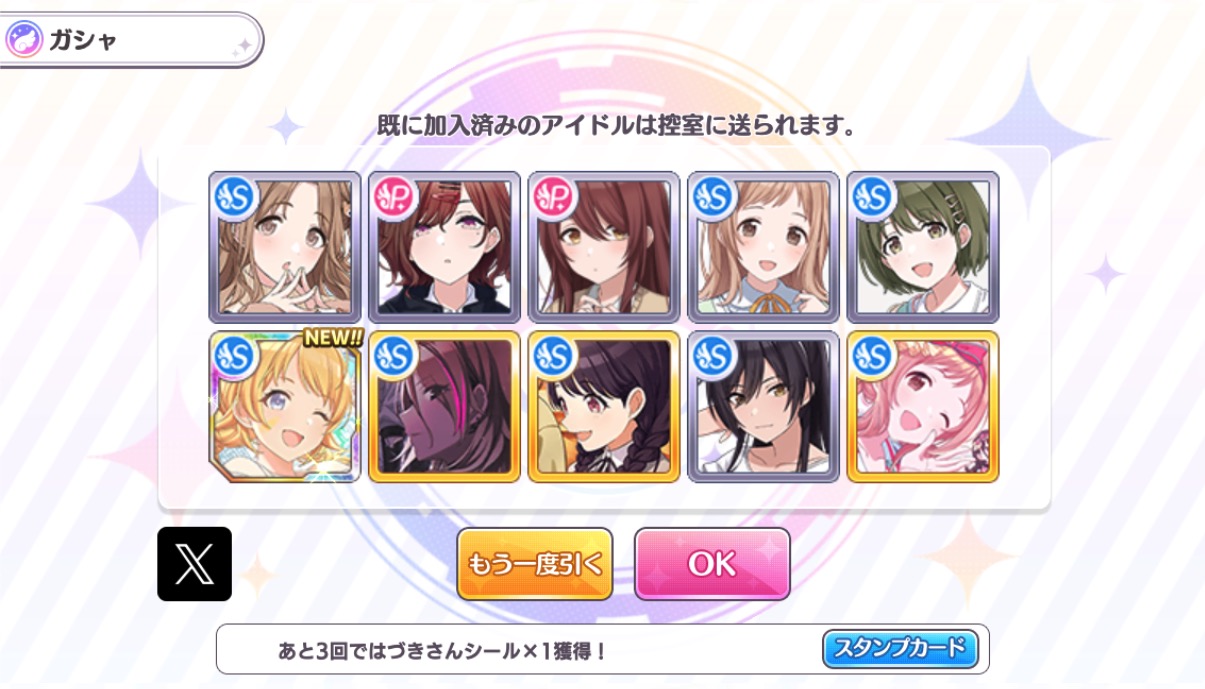Viewport: 1205px width, 689px height.
Task: Select the dark silhouette card with pink streak
Action: coord(444,407)
